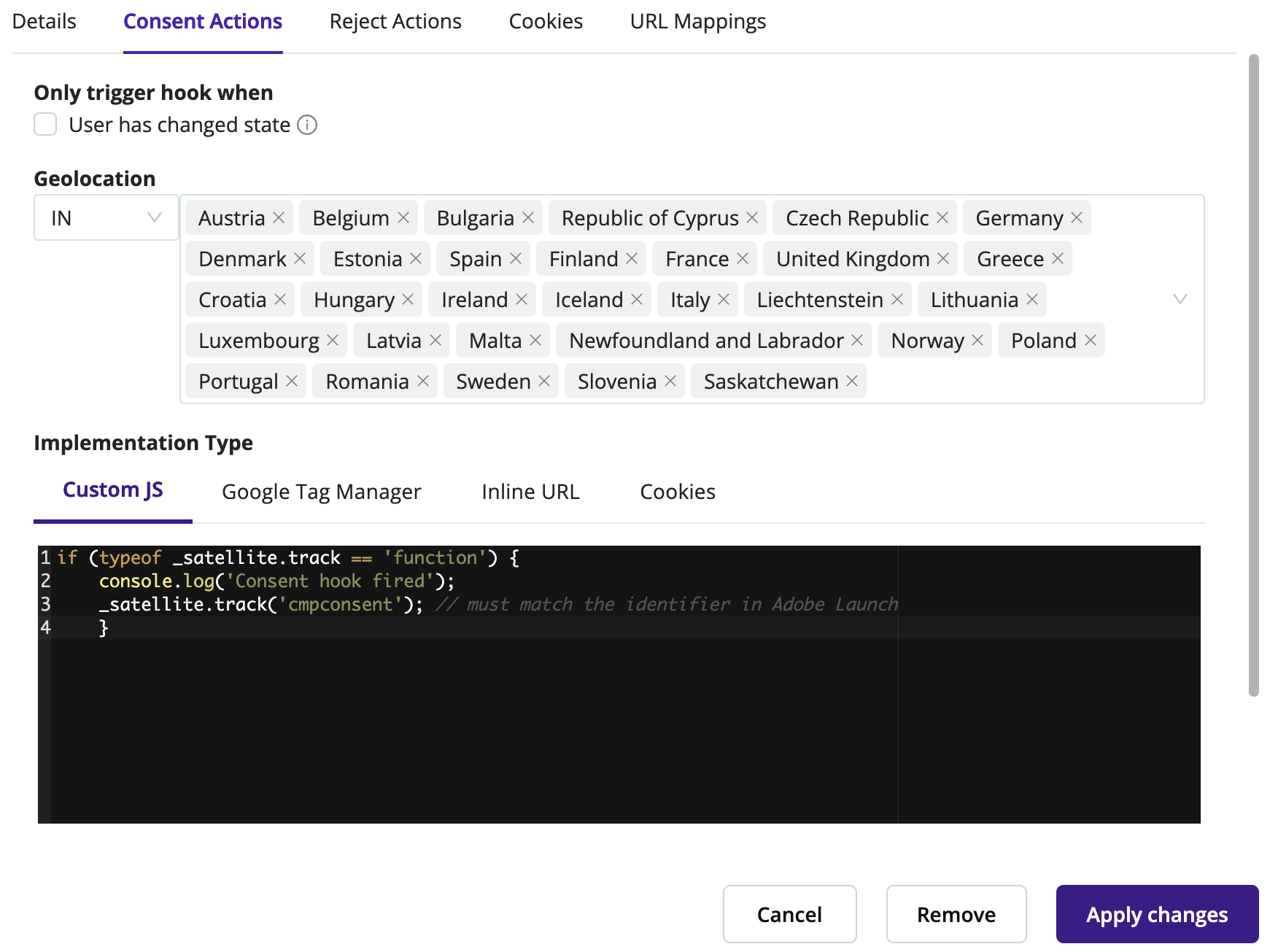Remove the Lithuania tag

[x=1032, y=299]
